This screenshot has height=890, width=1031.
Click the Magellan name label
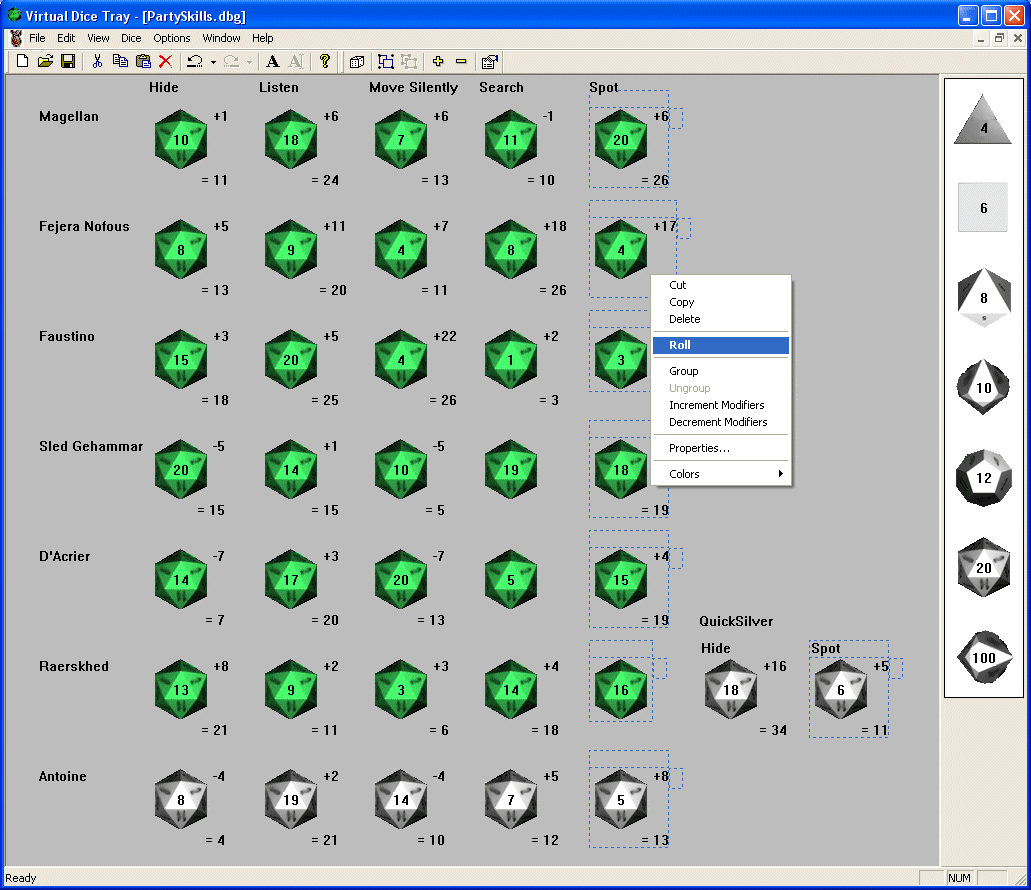click(69, 116)
